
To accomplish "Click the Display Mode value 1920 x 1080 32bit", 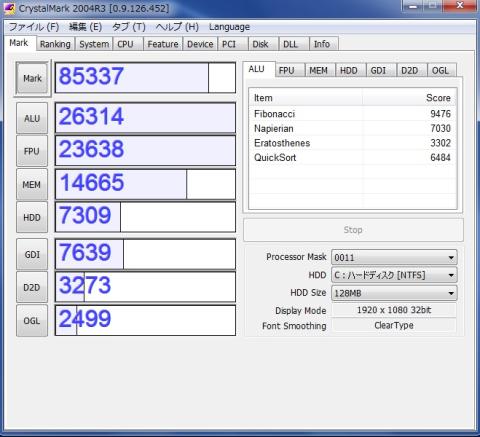I will [394, 310].
